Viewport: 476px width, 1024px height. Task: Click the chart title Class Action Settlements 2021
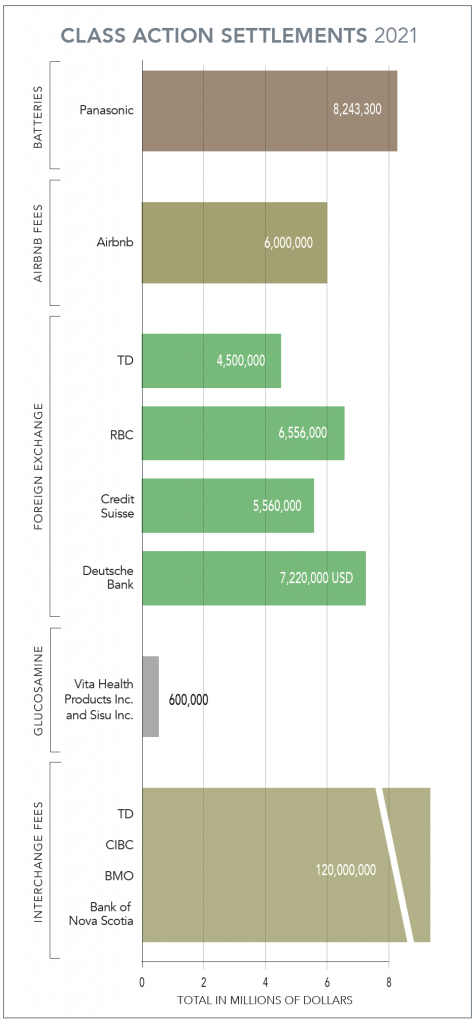[238, 35]
